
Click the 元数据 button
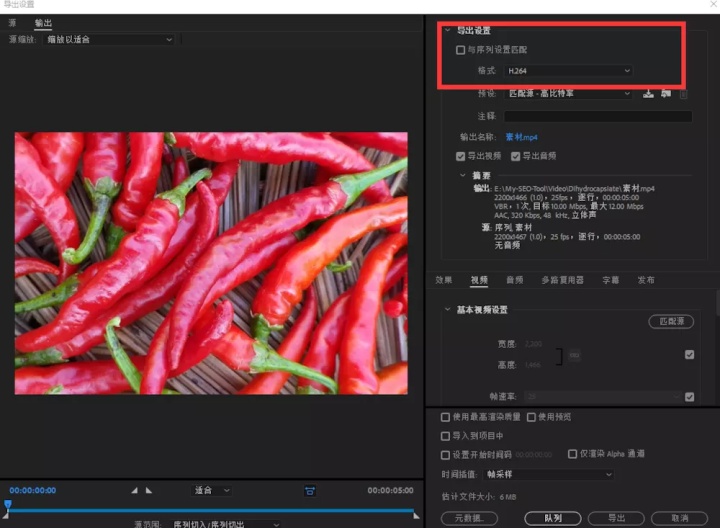coord(469,518)
